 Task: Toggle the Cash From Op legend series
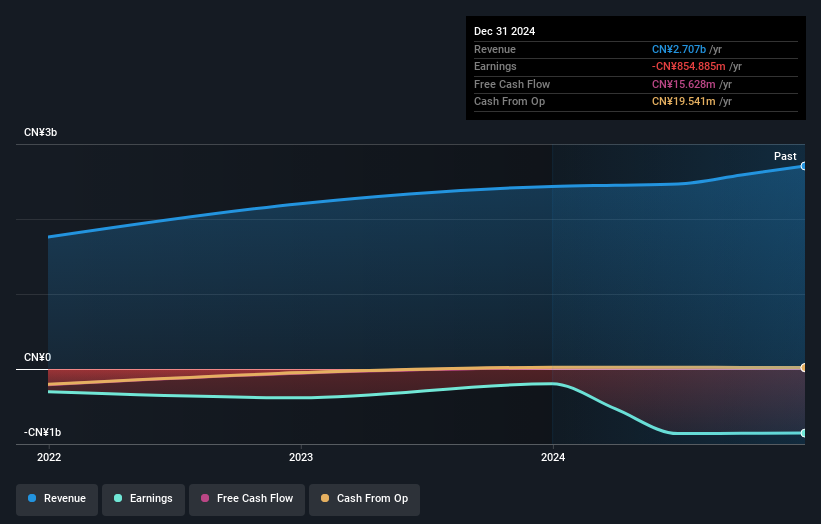click(364, 499)
